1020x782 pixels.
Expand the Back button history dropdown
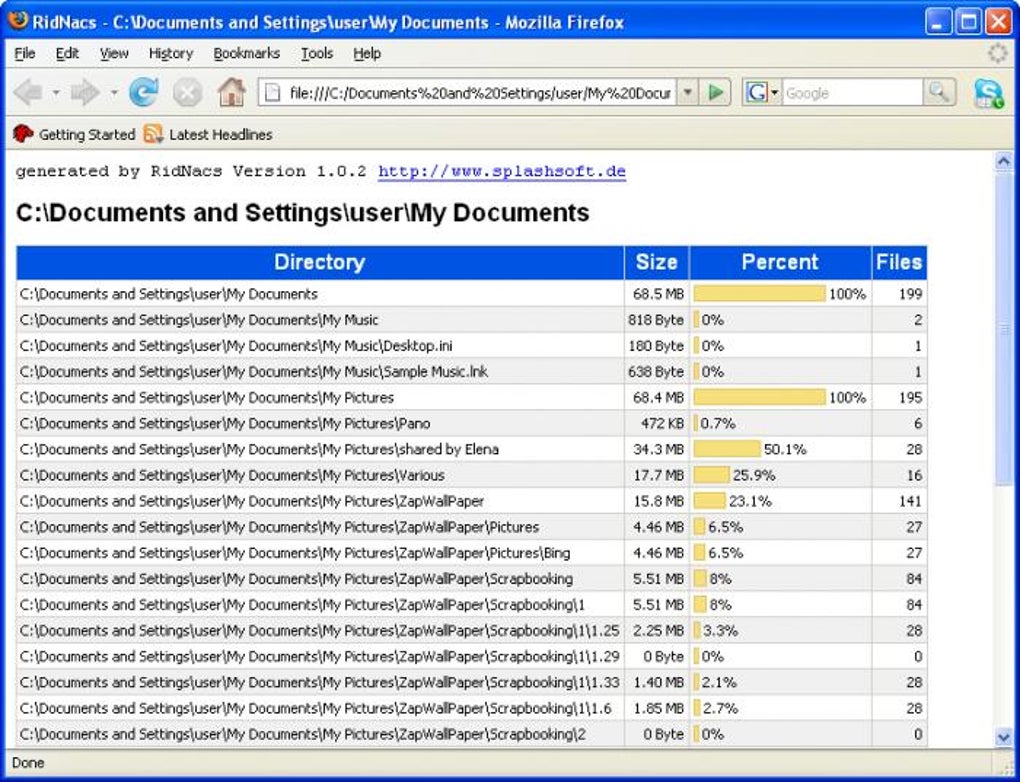(x=56, y=93)
